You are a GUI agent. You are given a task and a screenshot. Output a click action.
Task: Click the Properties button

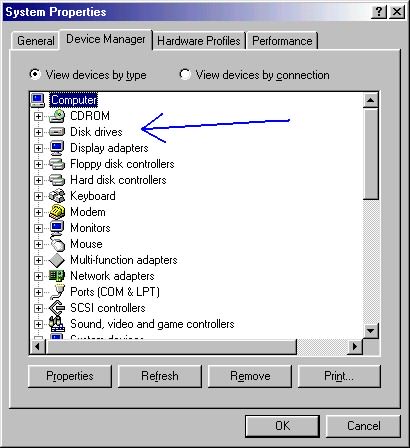point(70,376)
